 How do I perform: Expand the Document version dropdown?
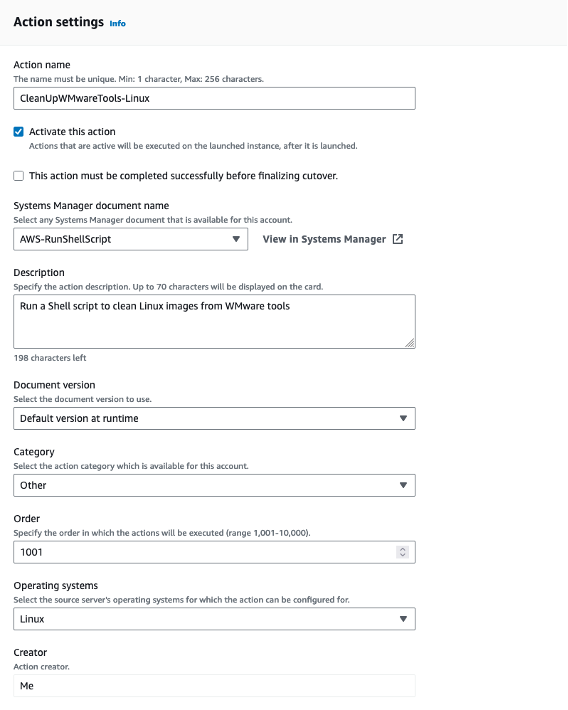(214, 418)
